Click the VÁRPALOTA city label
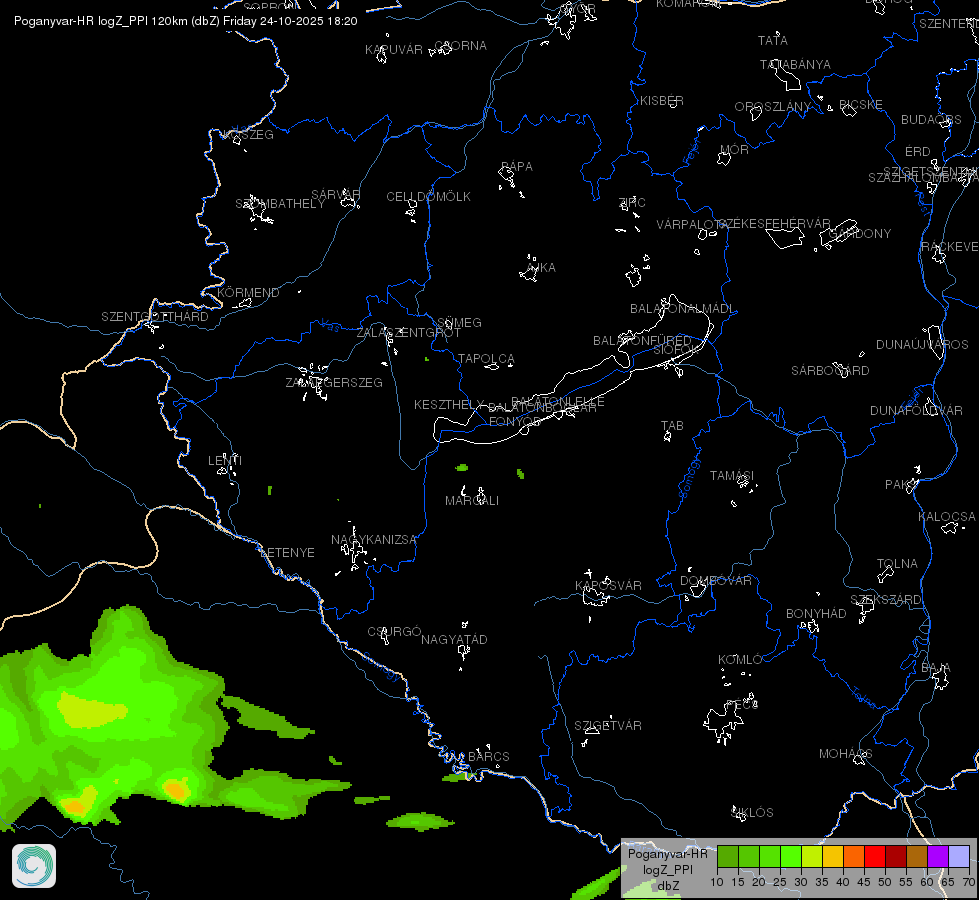 coord(691,224)
